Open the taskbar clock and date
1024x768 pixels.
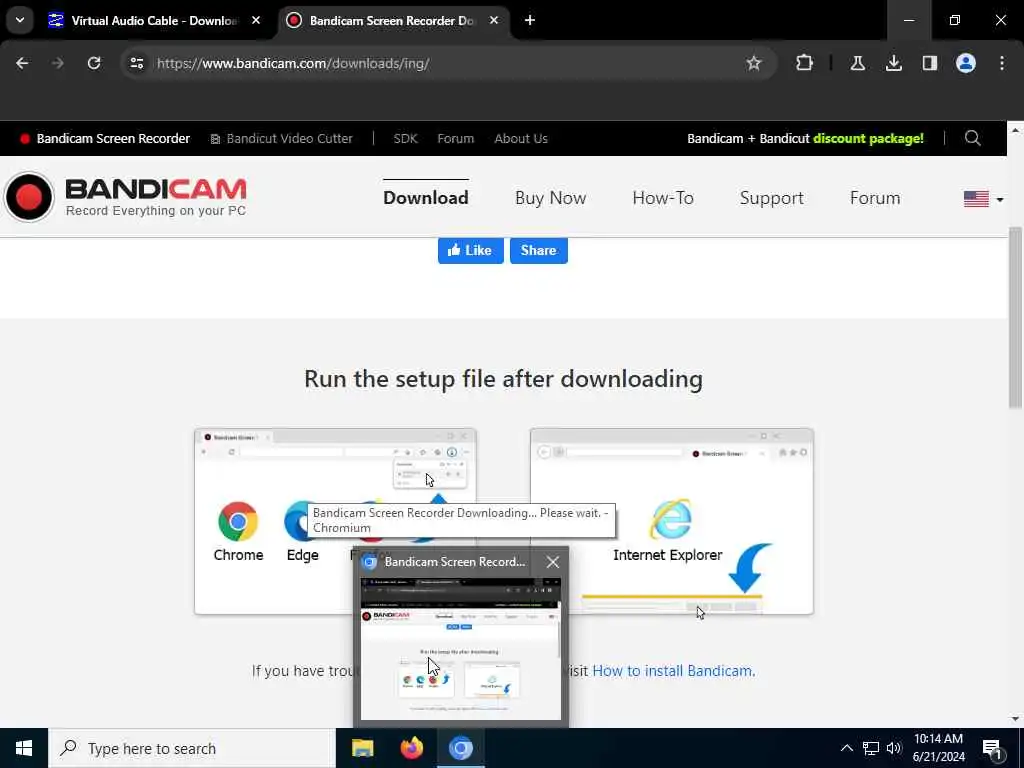click(x=938, y=748)
